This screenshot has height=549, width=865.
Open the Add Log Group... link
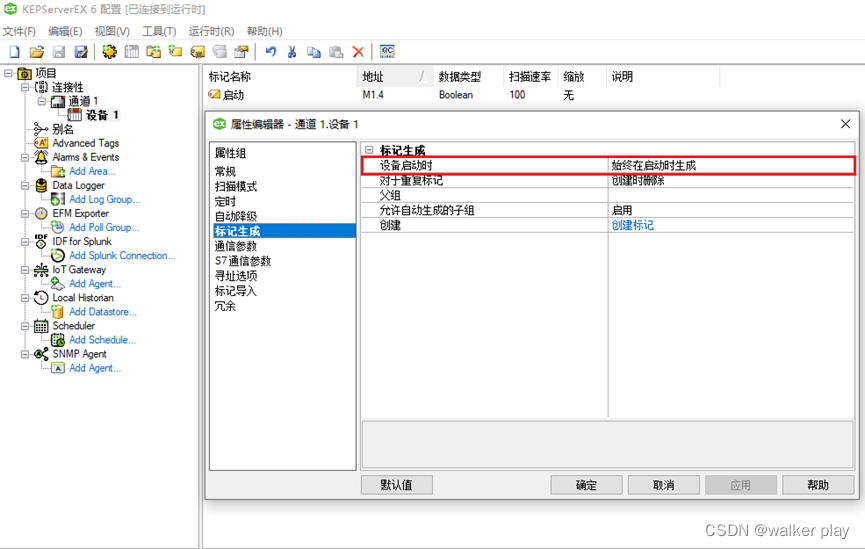tap(105, 199)
